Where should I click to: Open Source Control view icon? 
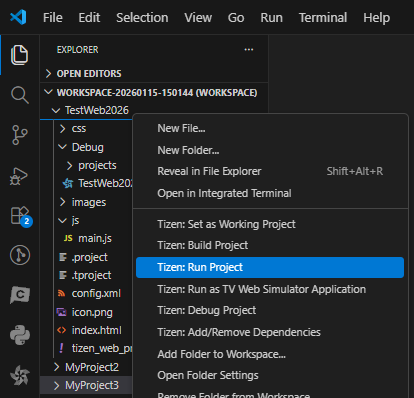(20, 135)
